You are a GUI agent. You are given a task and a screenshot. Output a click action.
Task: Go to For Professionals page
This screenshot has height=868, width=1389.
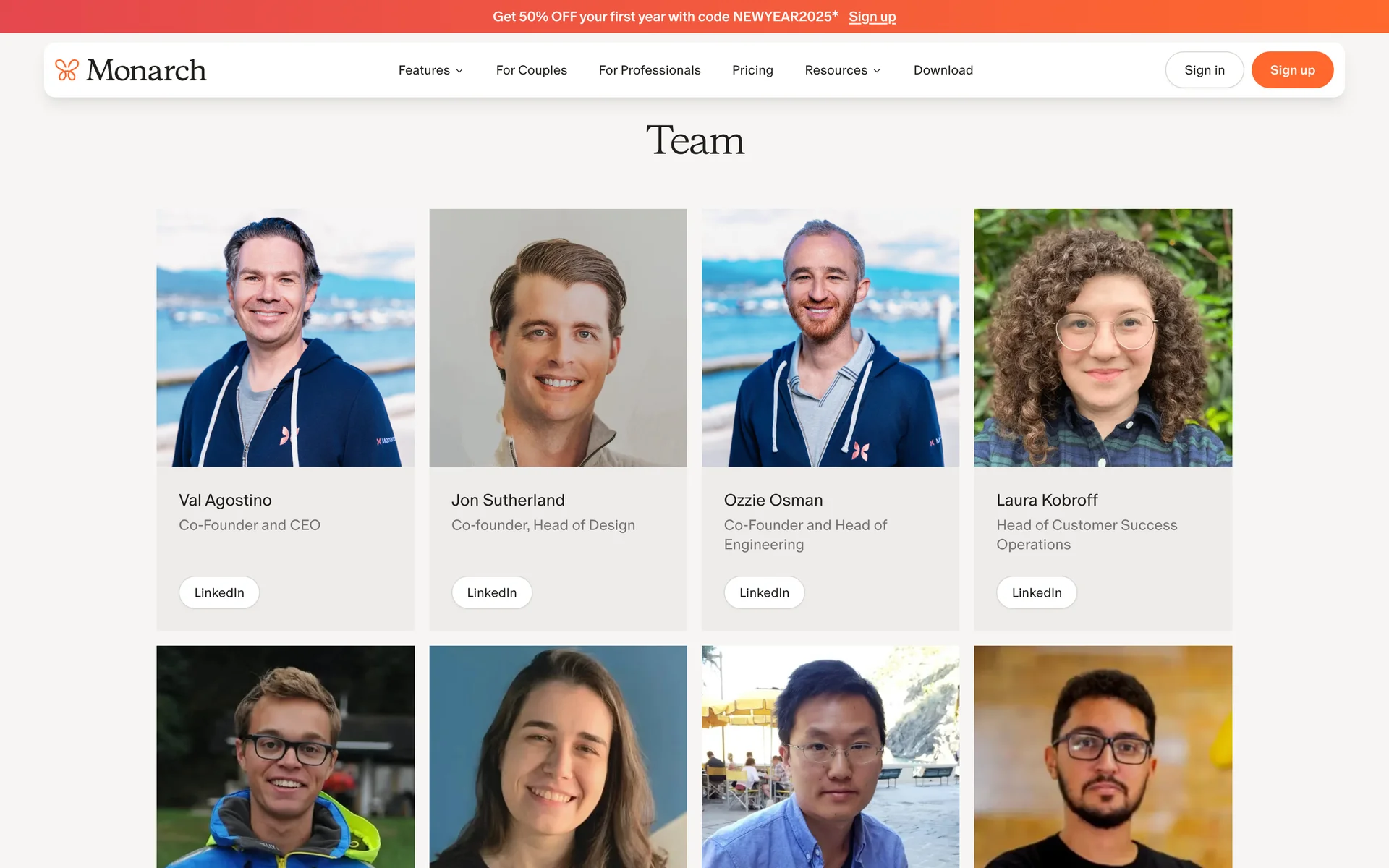649,70
